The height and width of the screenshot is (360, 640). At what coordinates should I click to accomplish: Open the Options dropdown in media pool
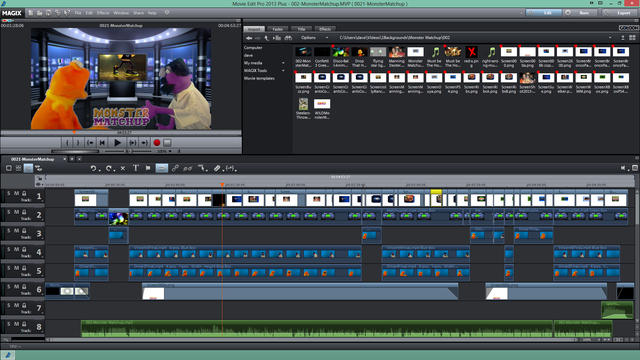pos(314,38)
